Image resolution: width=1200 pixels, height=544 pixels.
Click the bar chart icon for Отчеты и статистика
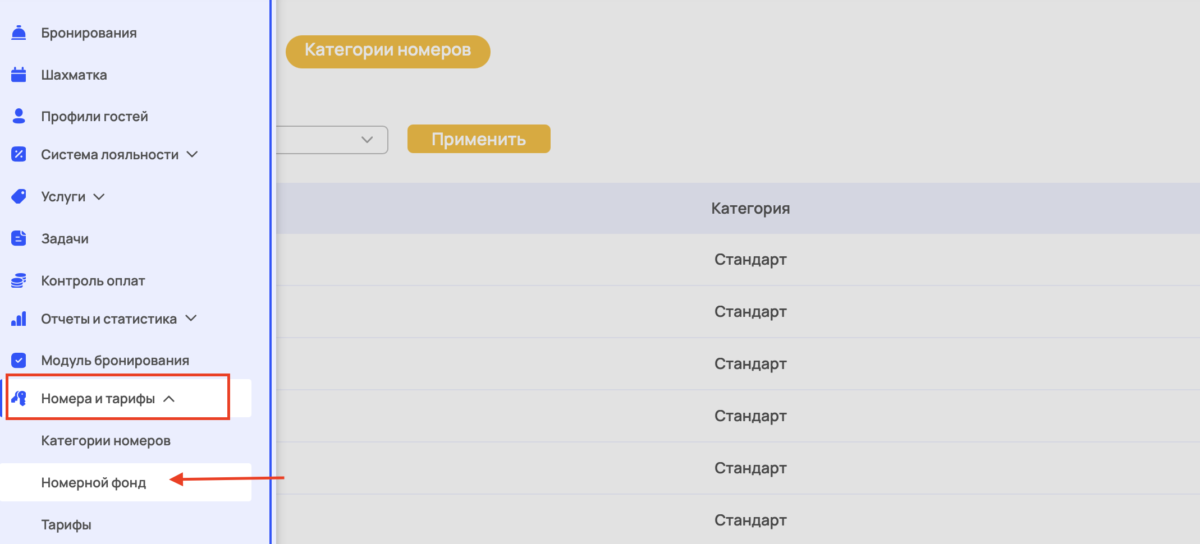pyautogui.click(x=18, y=319)
